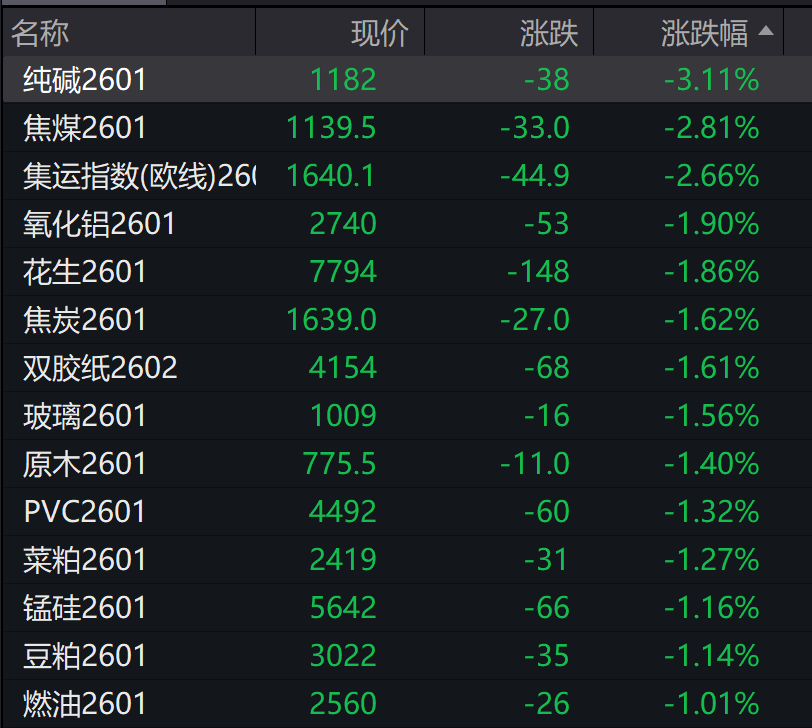Screen dimensions: 812x728
Task: Sort by the 现价 column header
Action: pyautogui.click(x=380, y=33)
